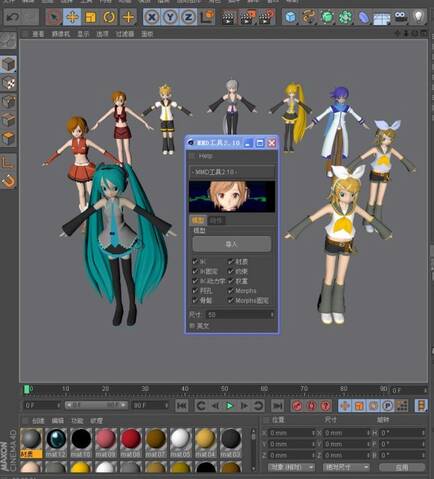Click Render to Picture Viewer icon

tap(247, 17)
